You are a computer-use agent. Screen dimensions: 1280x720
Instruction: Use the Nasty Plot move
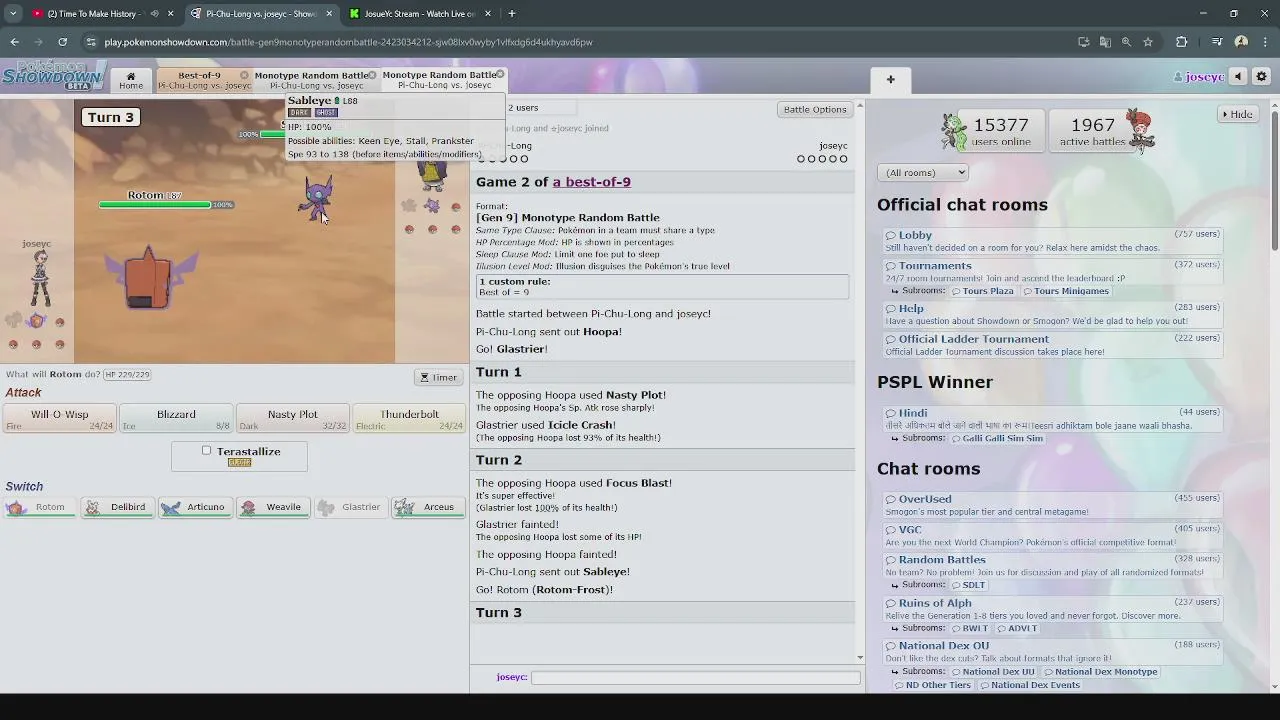pyautogui.click(x=292, y=419)
